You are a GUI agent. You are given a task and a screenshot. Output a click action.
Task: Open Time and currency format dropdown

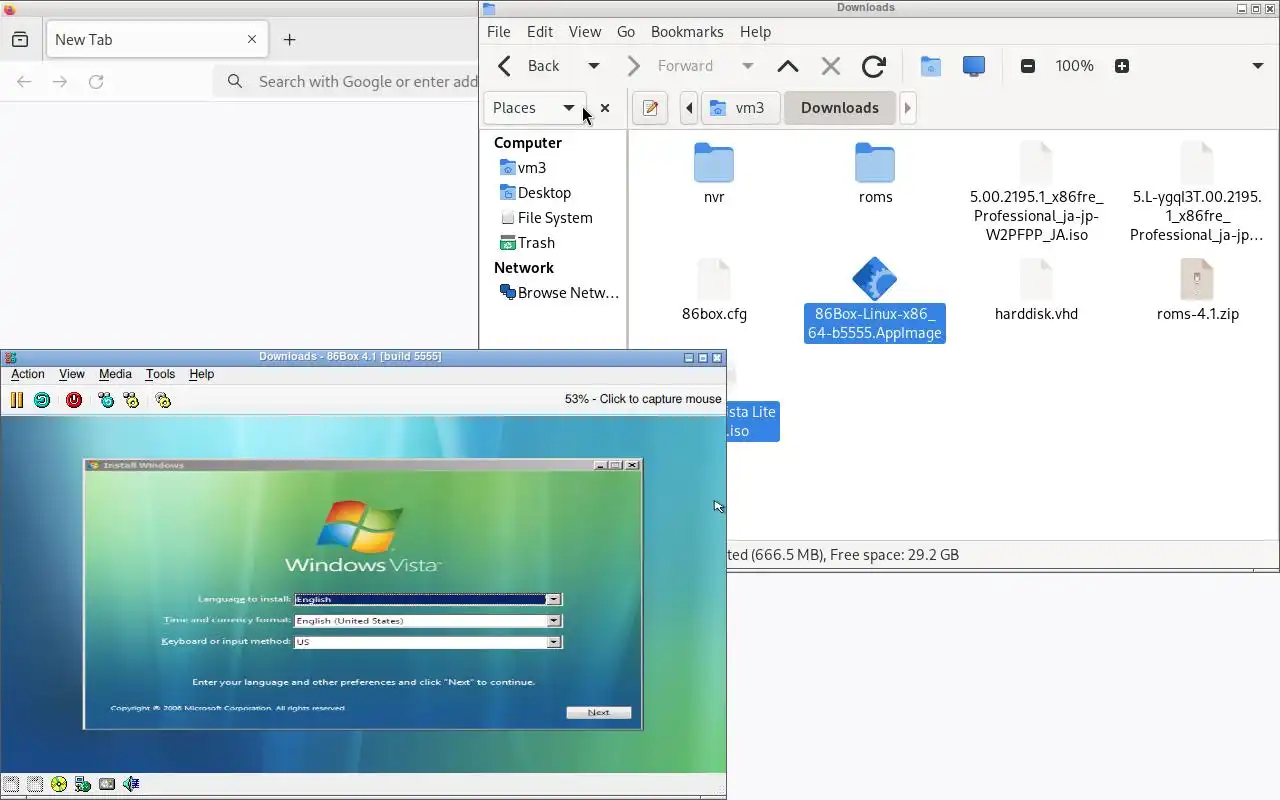click(552, 621)
